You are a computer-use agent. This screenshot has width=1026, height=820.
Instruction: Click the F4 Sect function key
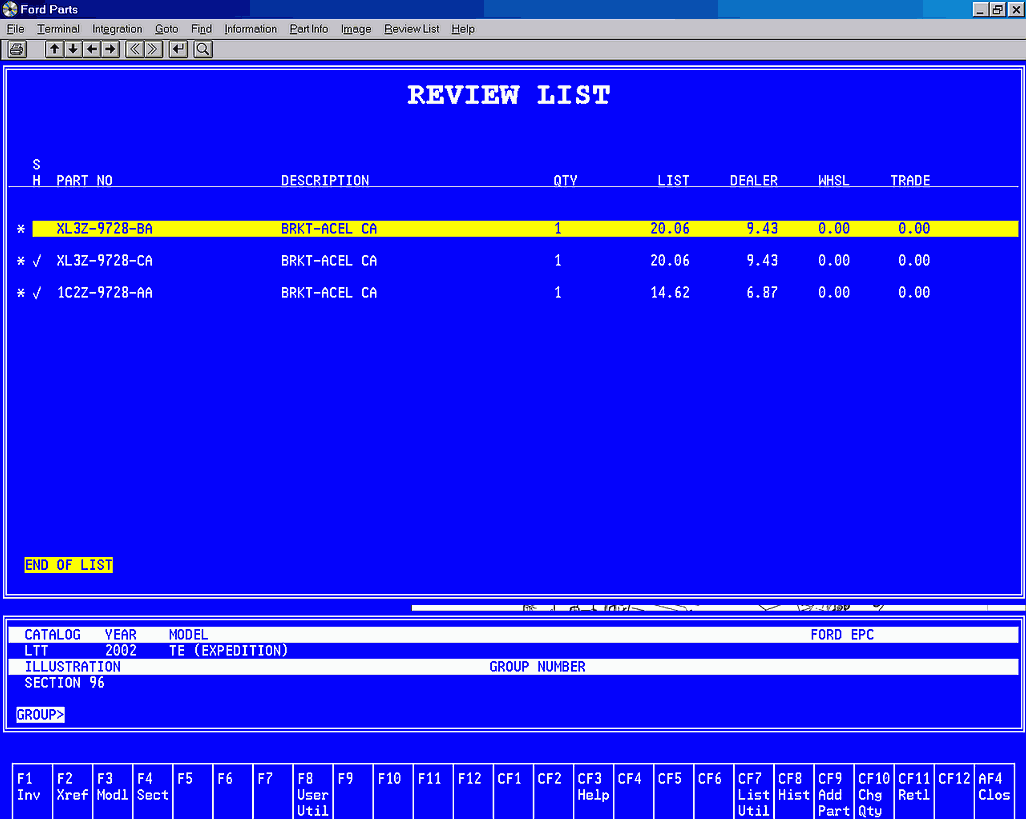point(152,791)
